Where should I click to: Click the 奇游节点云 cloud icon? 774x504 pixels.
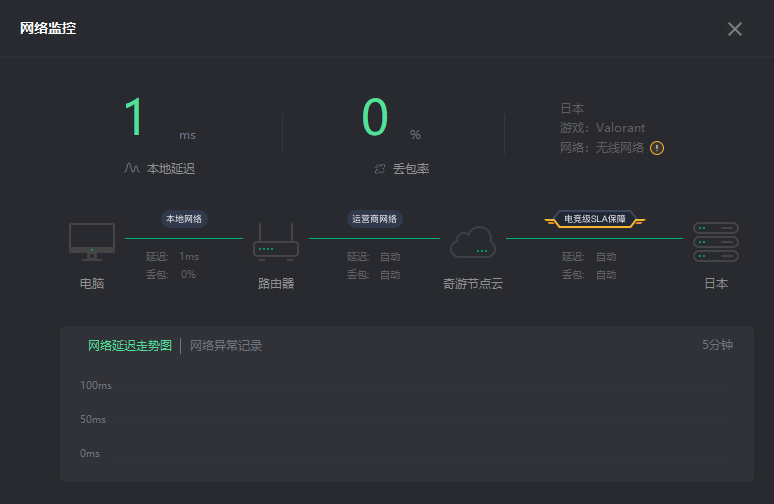(473, 242)
